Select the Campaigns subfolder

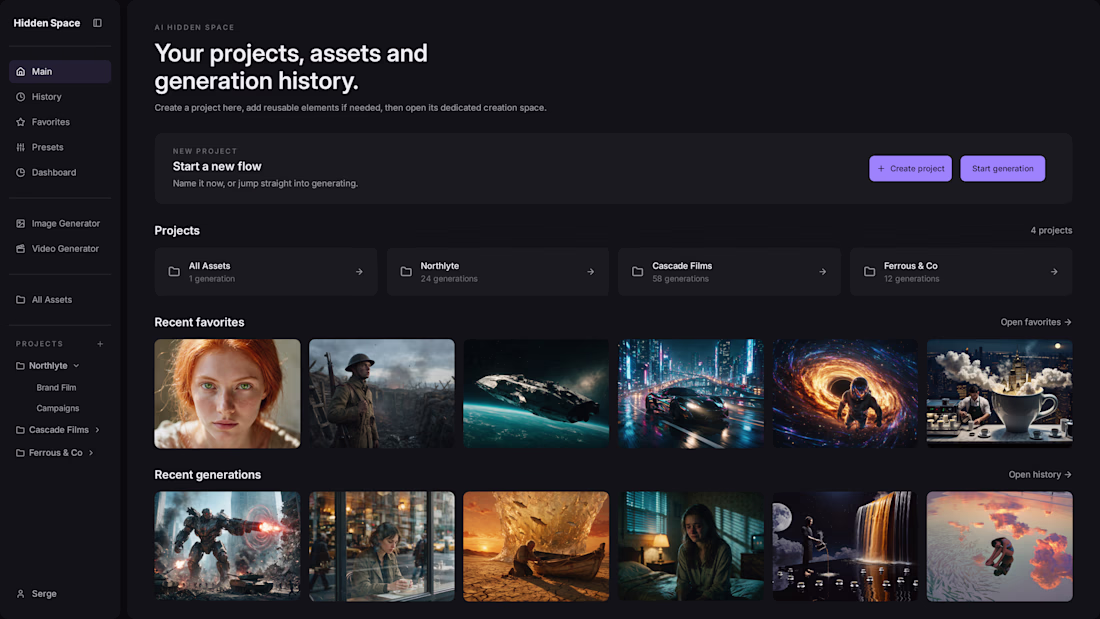(x=58, y=408)
